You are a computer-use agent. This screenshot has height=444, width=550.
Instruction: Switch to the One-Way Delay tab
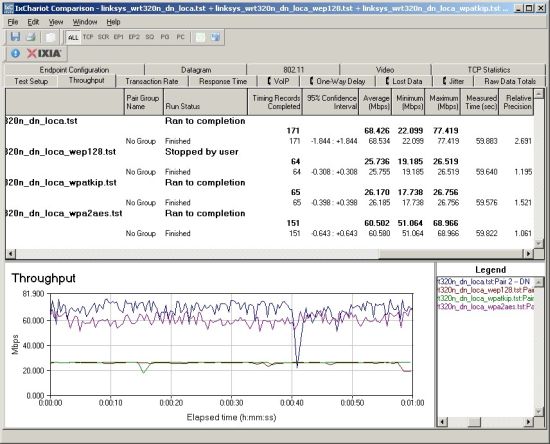point(337,81)
